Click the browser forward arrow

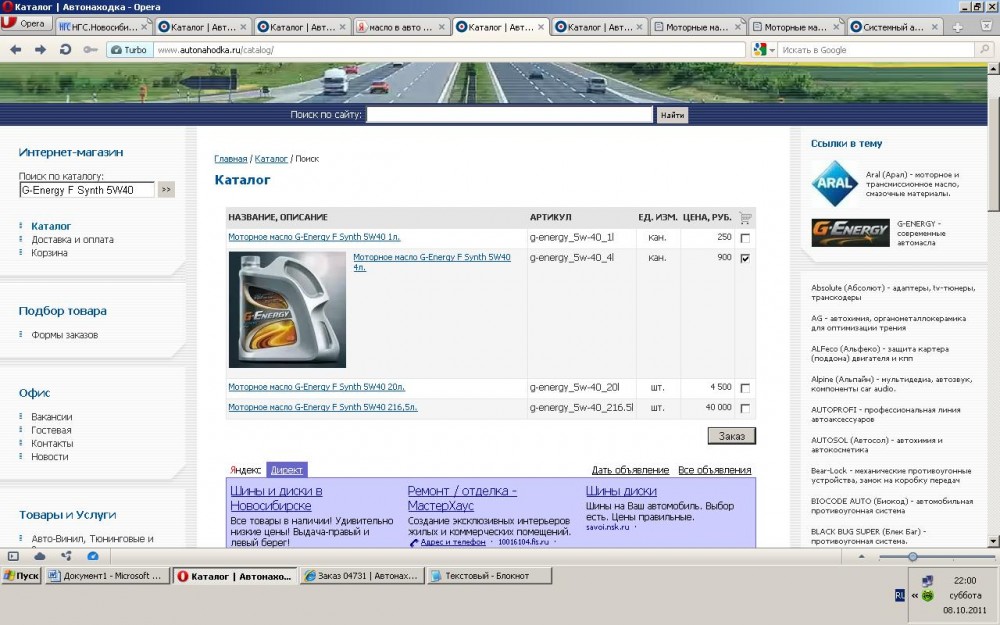click(40, 50)
